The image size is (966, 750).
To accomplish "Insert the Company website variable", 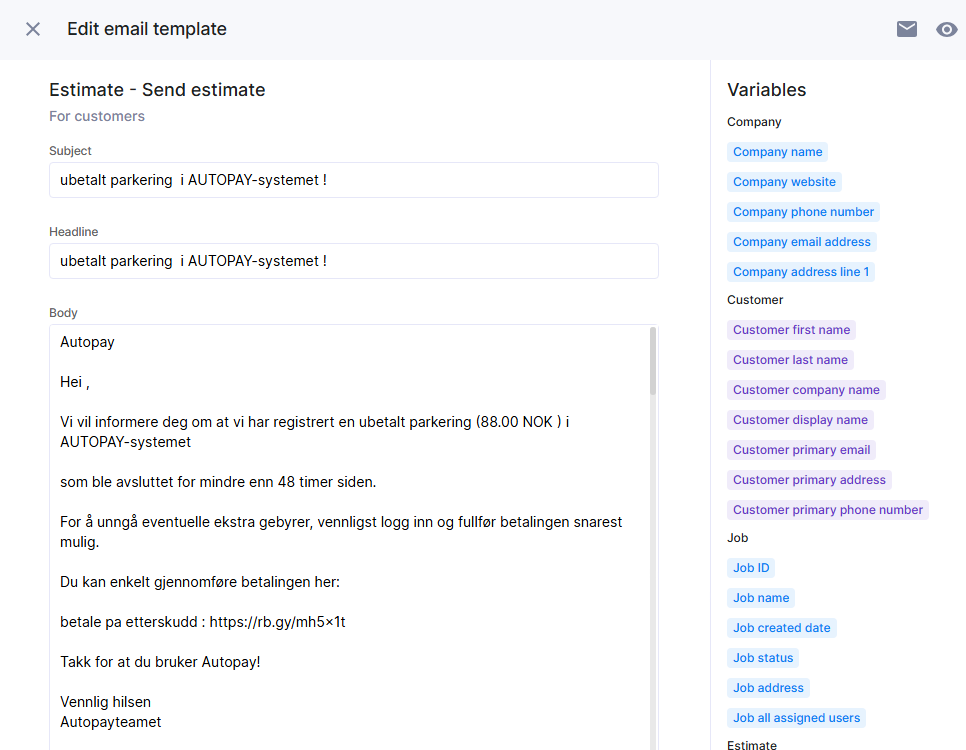I will click(x=784, y=182).
